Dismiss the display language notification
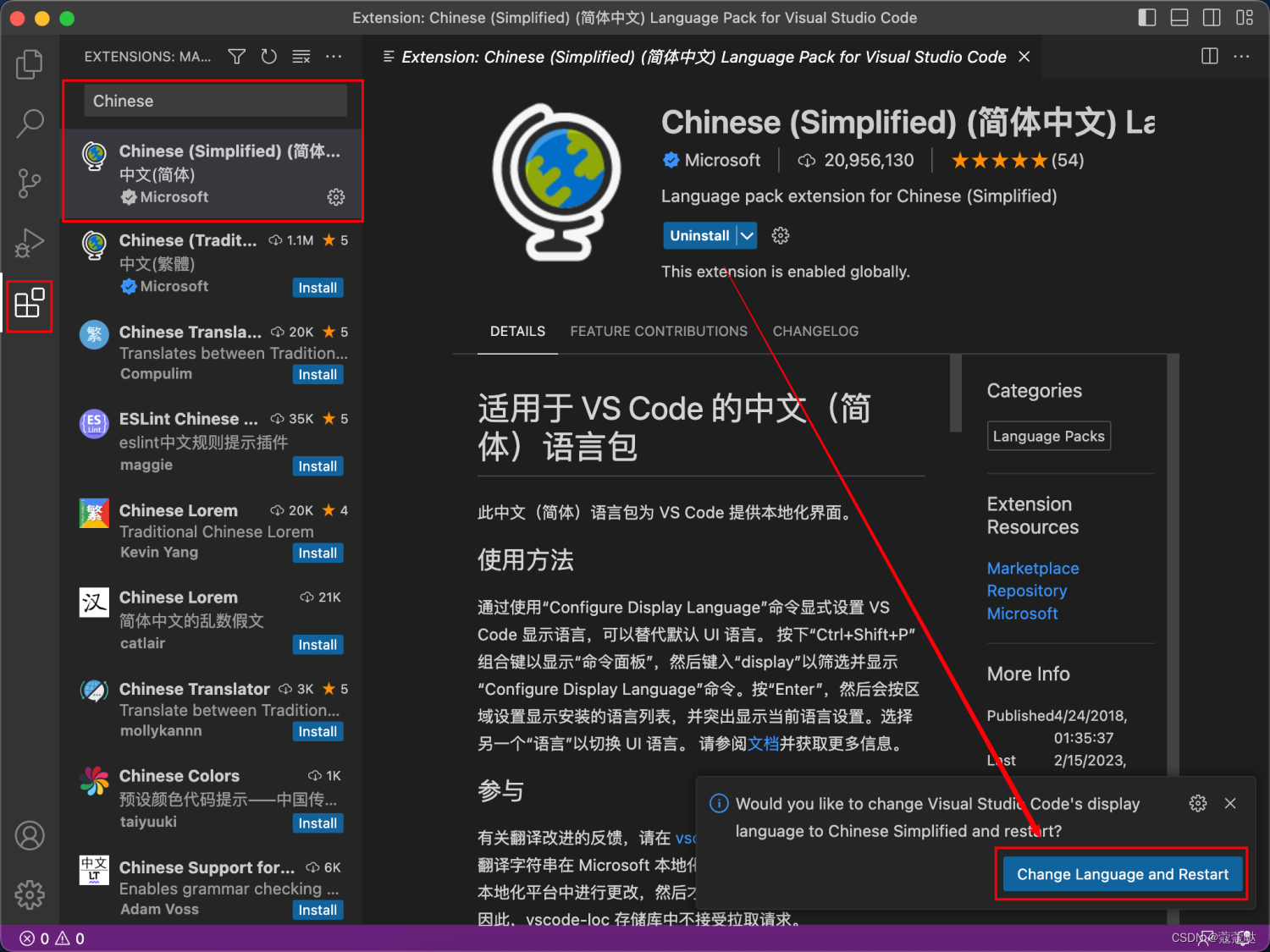Image resolution: width=1270 pixels, height=952 pixels. pyautogui.click(x=1230, y=803)
